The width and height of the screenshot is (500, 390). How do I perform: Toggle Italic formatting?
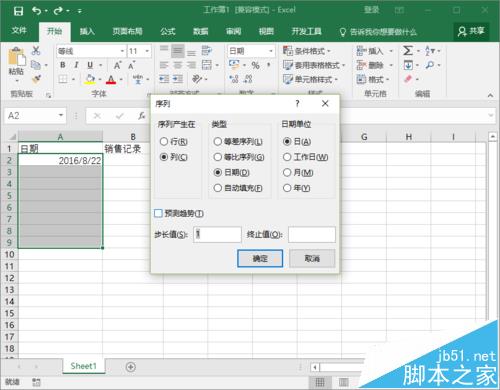pyautogui.click(x=76, y=65)
